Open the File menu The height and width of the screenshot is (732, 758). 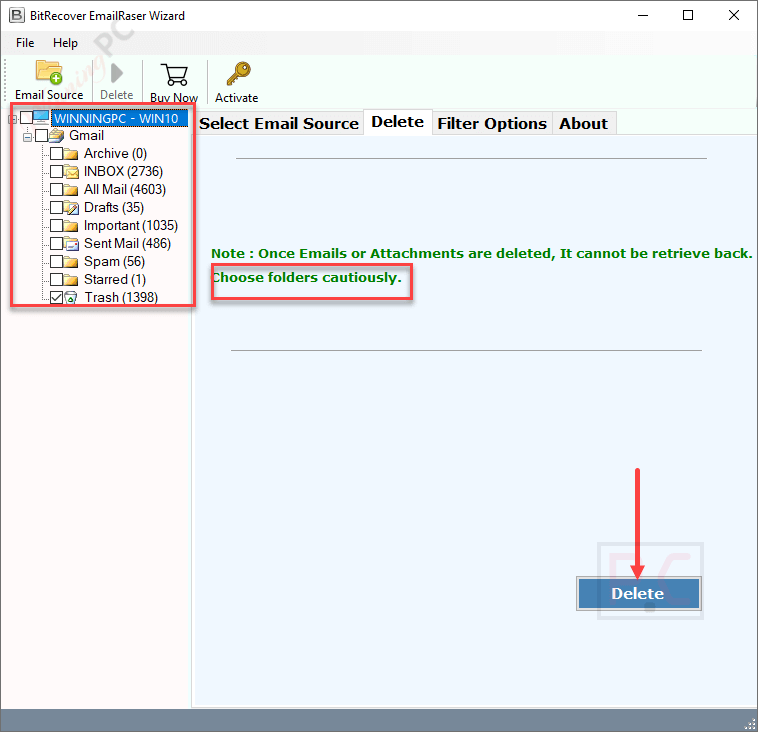pos(25,43)
